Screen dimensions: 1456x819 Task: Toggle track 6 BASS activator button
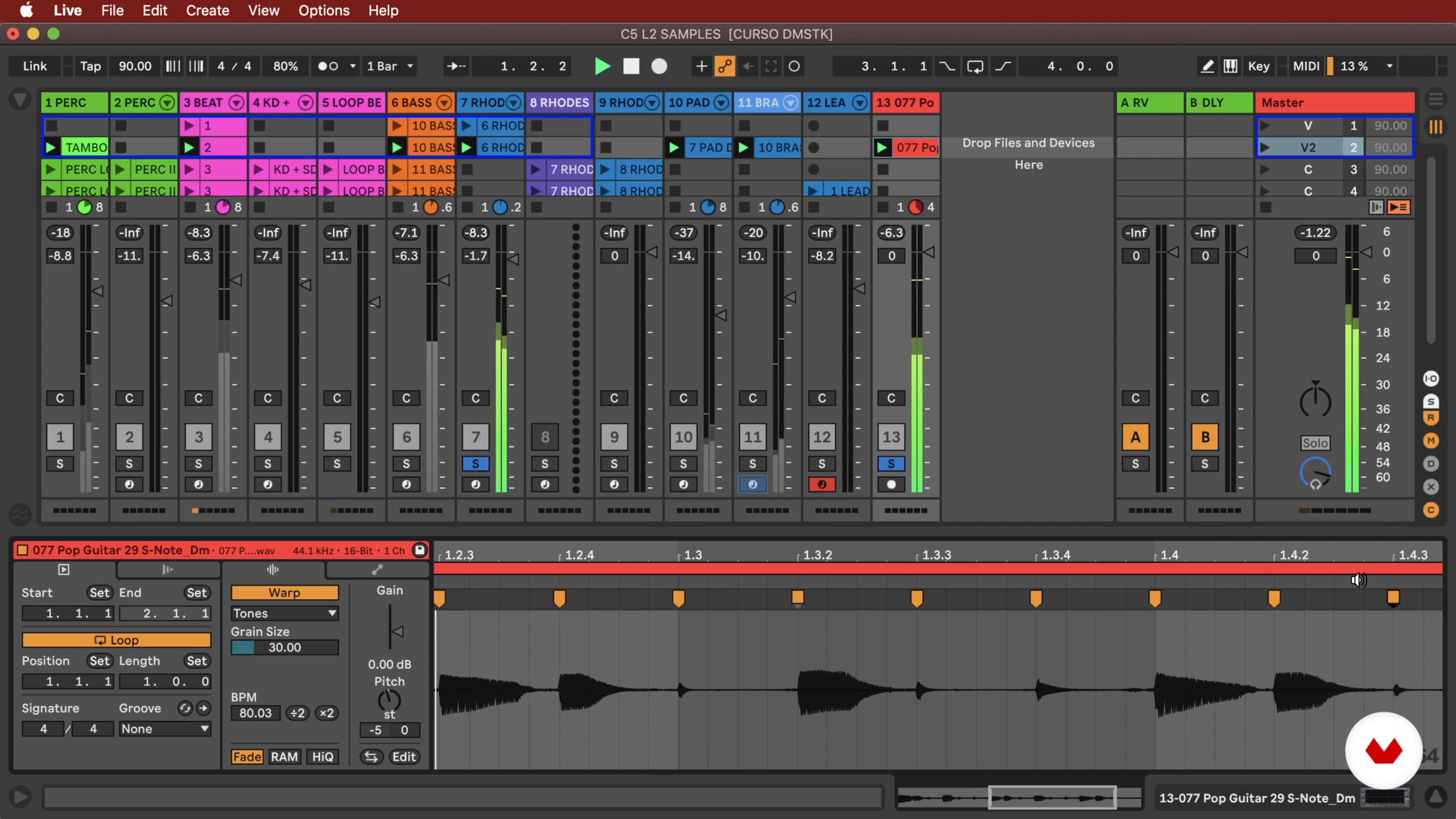406,436
